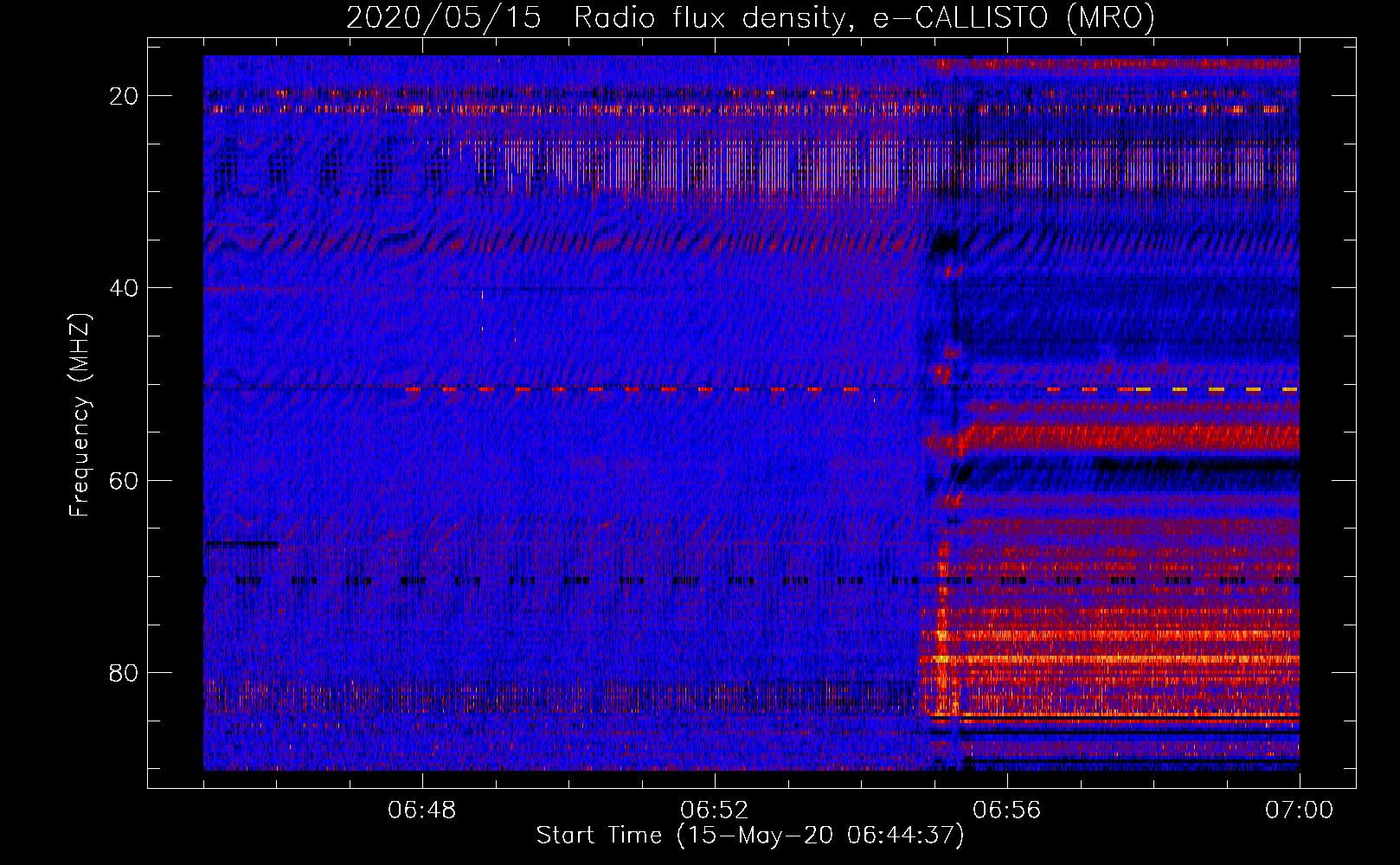Click the '80' frequency tick label

(125, 672)
